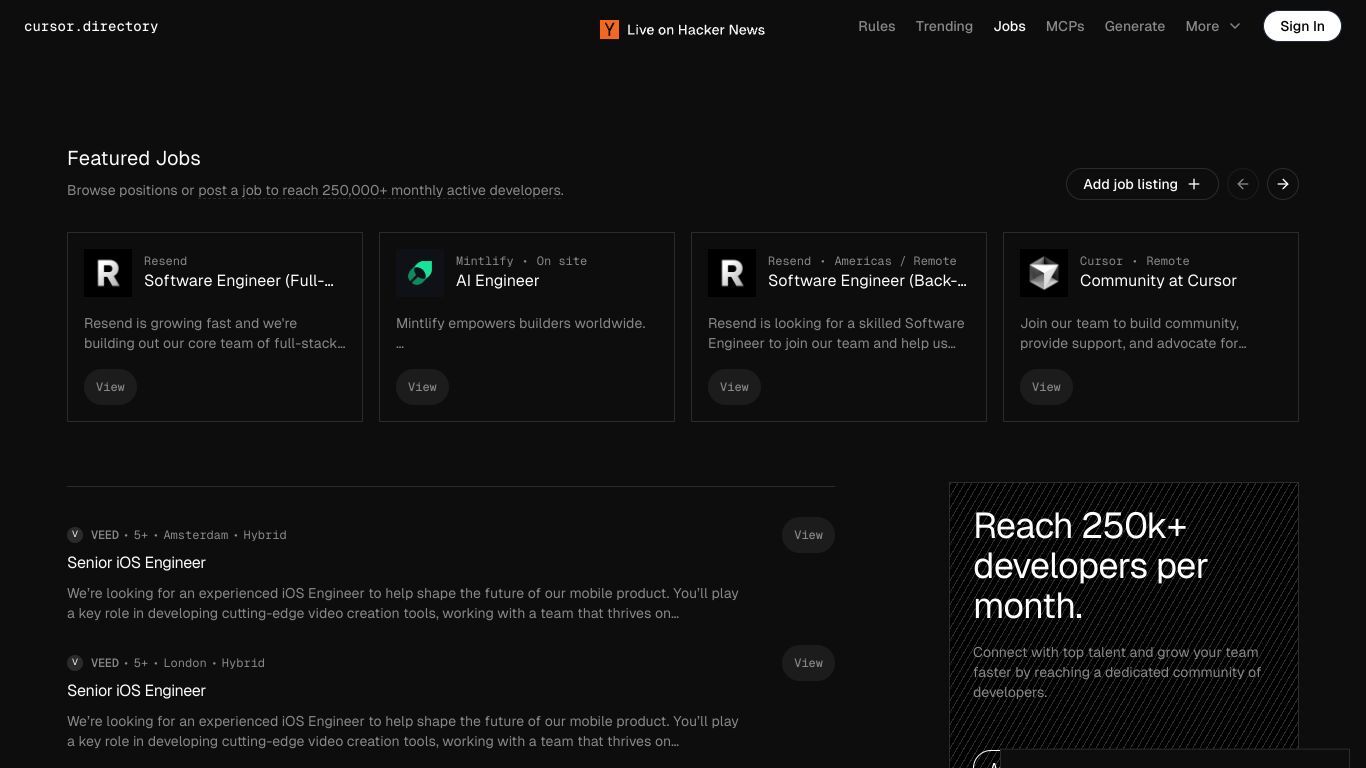This screenshot has height=768, width=1366.
Task: Click the Mintlify leaf logo
Action: pyautogui.click(x=420, y=273)
